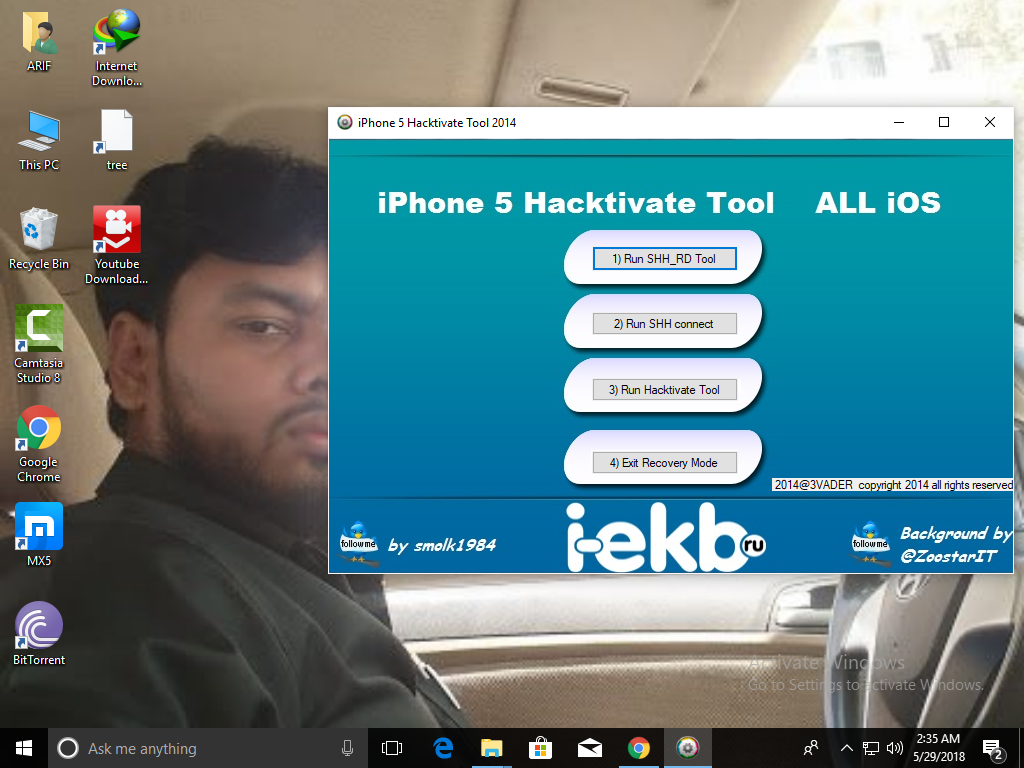1024x768 pixels.
Task: Maximize the iPhone 5 Hacktivate Tool window
Action: 944,122
